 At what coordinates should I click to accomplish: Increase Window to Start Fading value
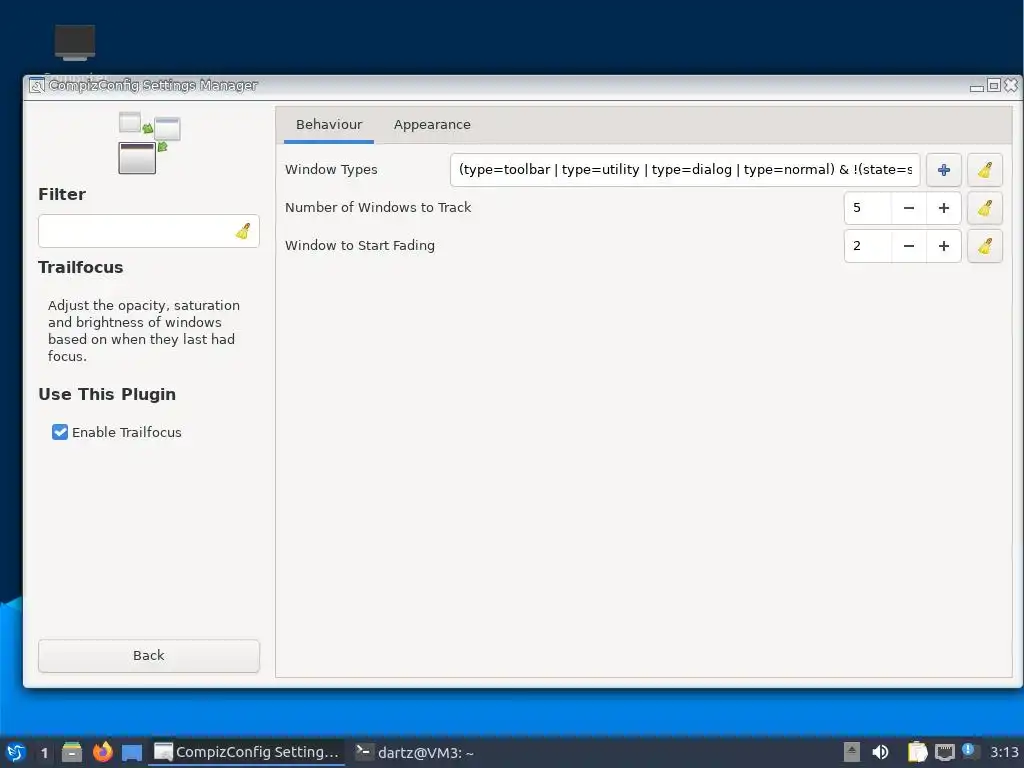[x=944, y=246]
